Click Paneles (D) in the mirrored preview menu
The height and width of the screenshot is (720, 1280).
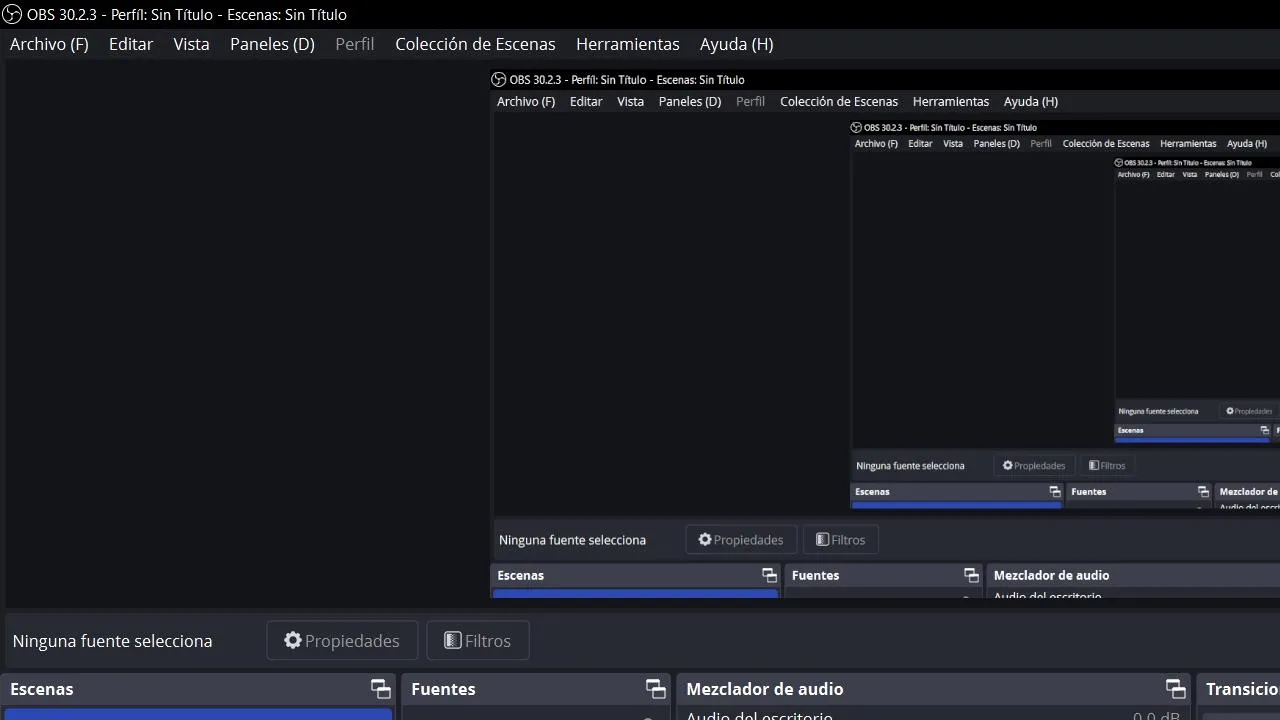pos(690,101)
